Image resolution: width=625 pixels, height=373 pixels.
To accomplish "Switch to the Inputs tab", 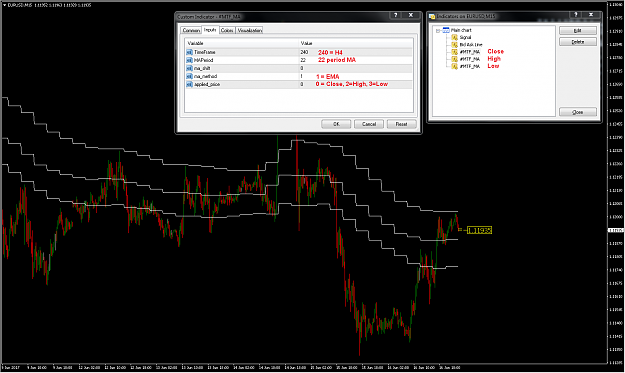I will coord(210,30).
